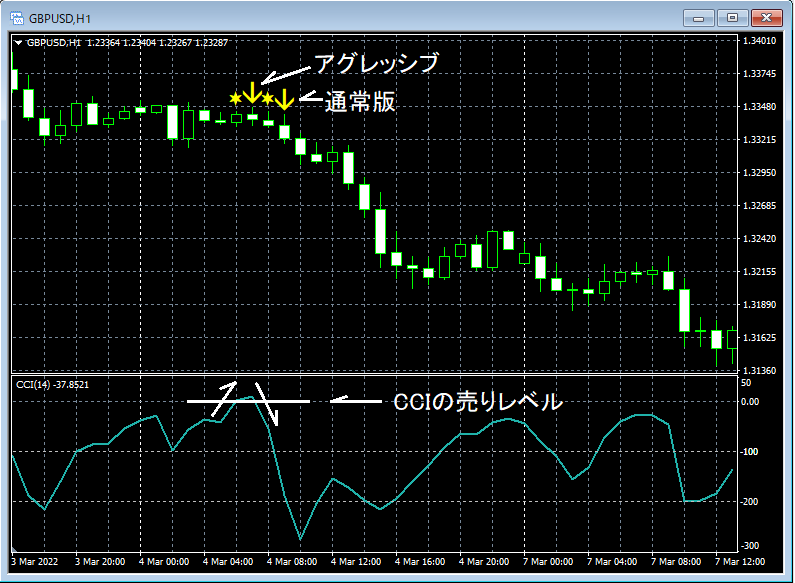Click price level 1.32155 on scale
Viewport: 795px width, 583px height.
coord(759,272)
